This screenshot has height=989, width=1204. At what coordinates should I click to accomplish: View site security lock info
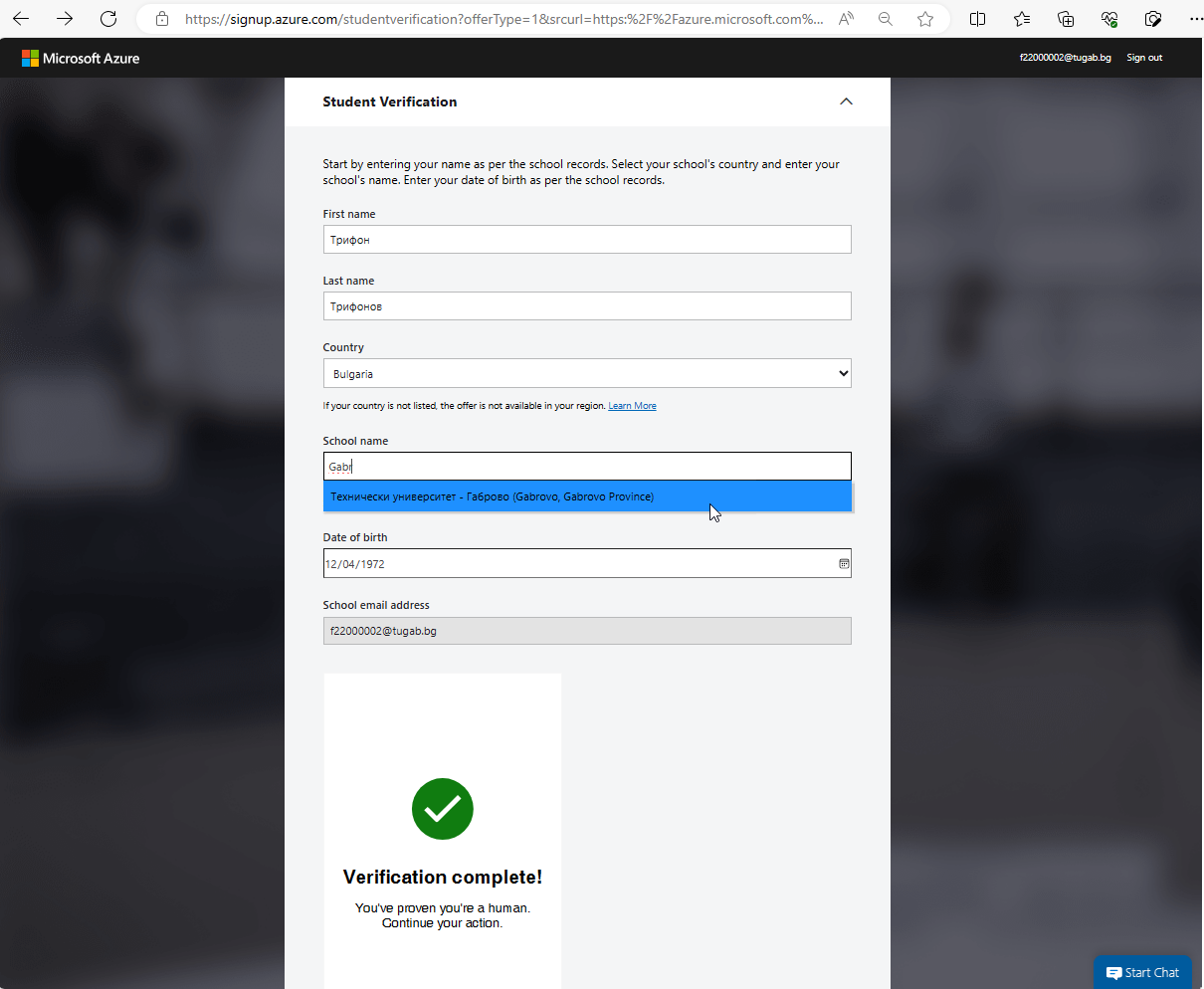tap(162, 19)
